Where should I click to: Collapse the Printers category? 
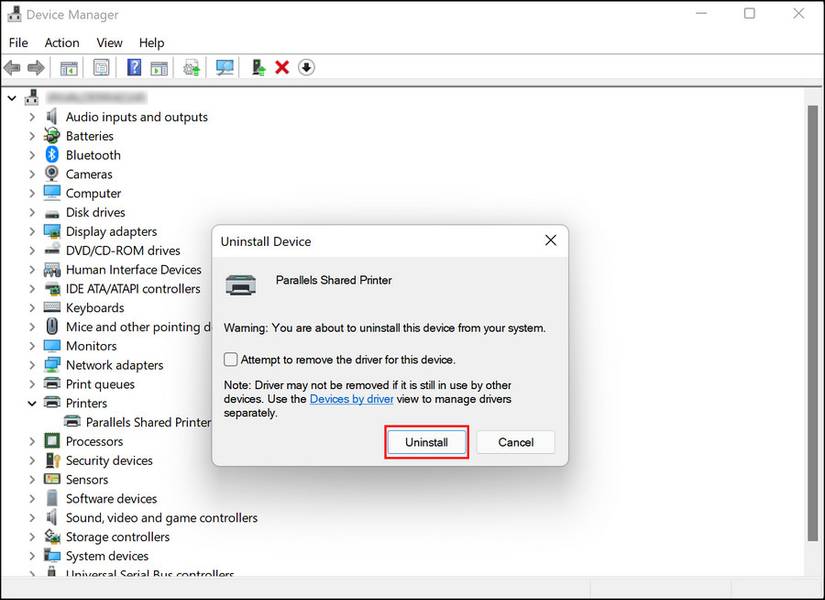31,402
